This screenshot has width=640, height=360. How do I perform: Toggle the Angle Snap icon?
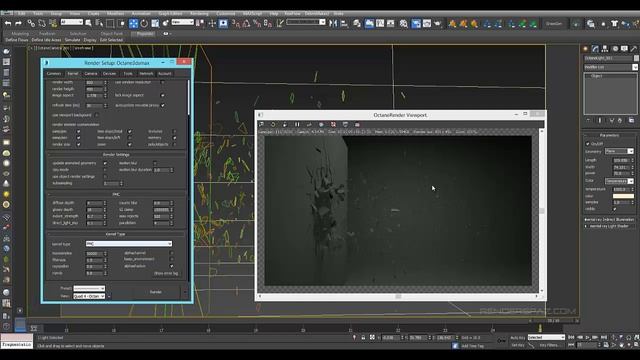pos(246,23)
